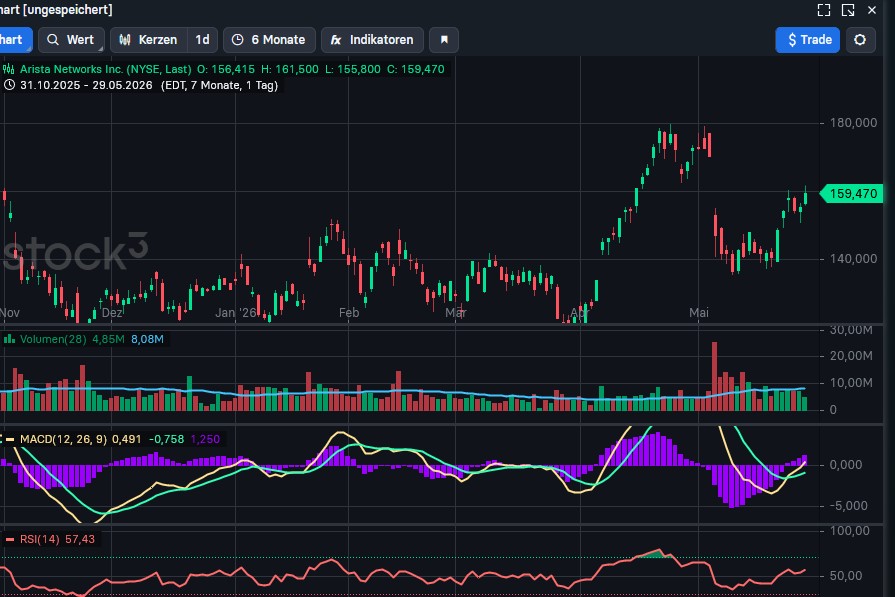The width and height of the screenshot is (895, 597).
Task: Click the clock icon beside 6 Monate
Action: coord(237,40)
